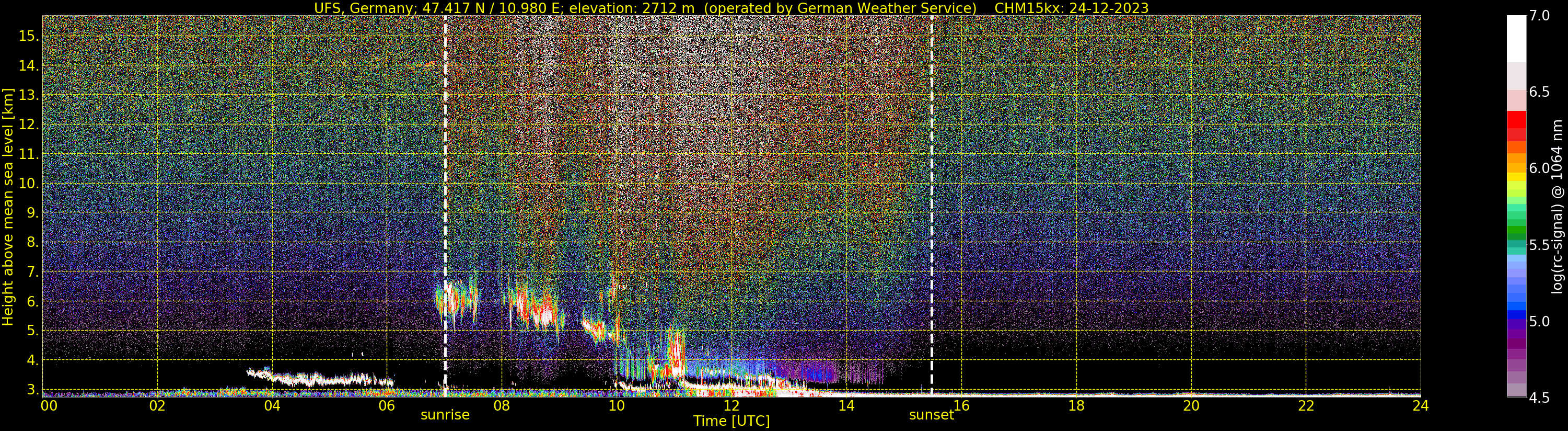Click time tick label '08'

(x=502, y=405)
